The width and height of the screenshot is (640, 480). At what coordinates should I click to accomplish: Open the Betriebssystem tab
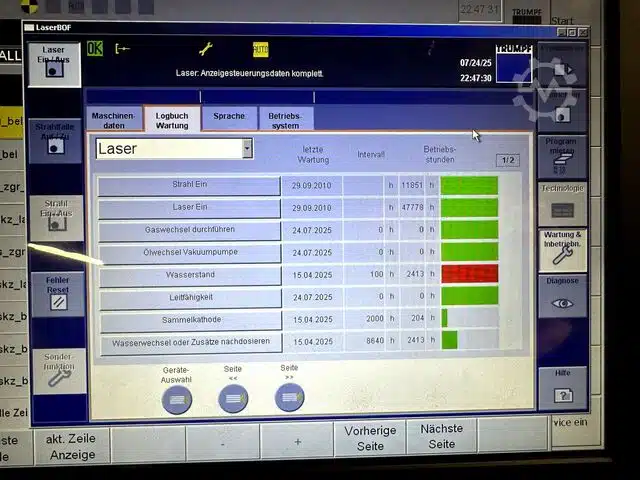285,120
